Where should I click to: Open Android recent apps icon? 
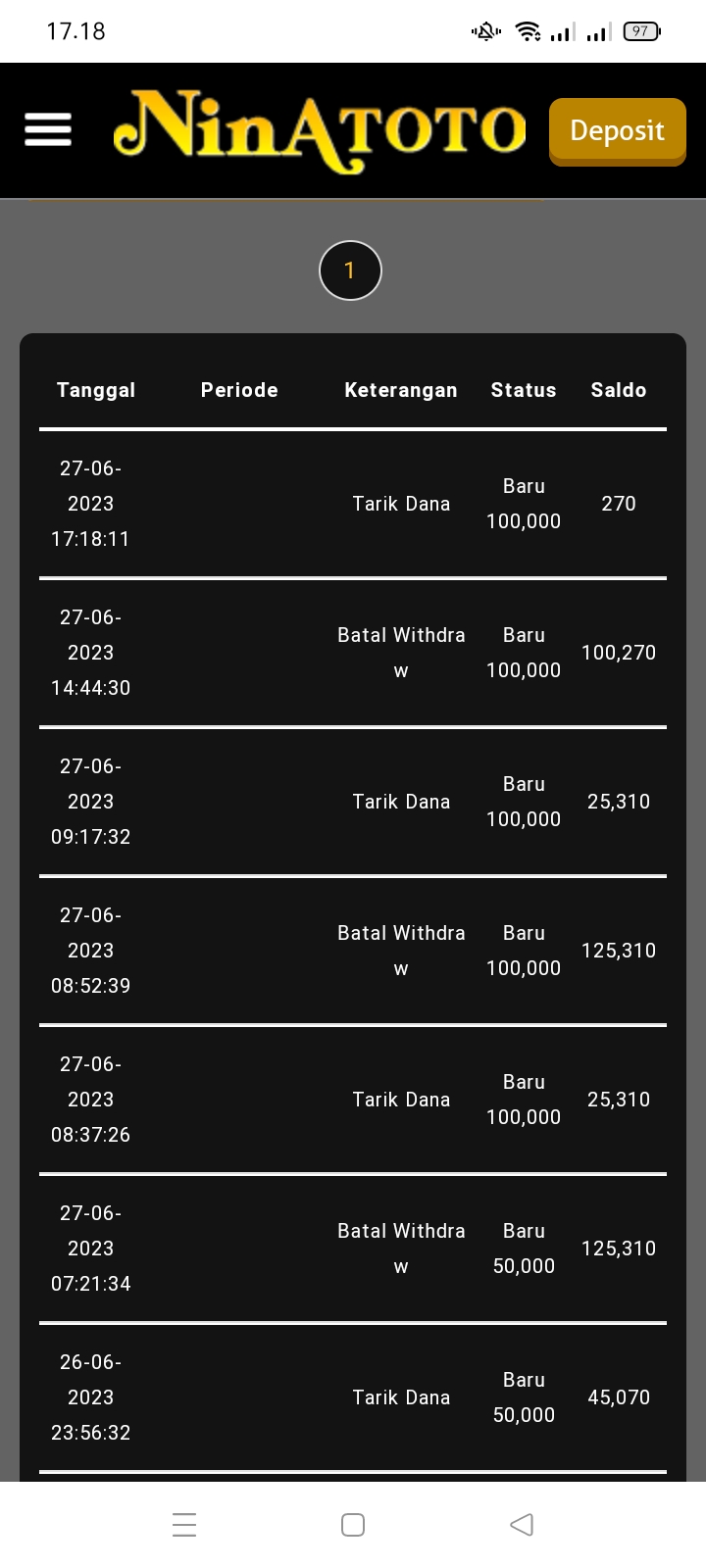click(184, 1524)
